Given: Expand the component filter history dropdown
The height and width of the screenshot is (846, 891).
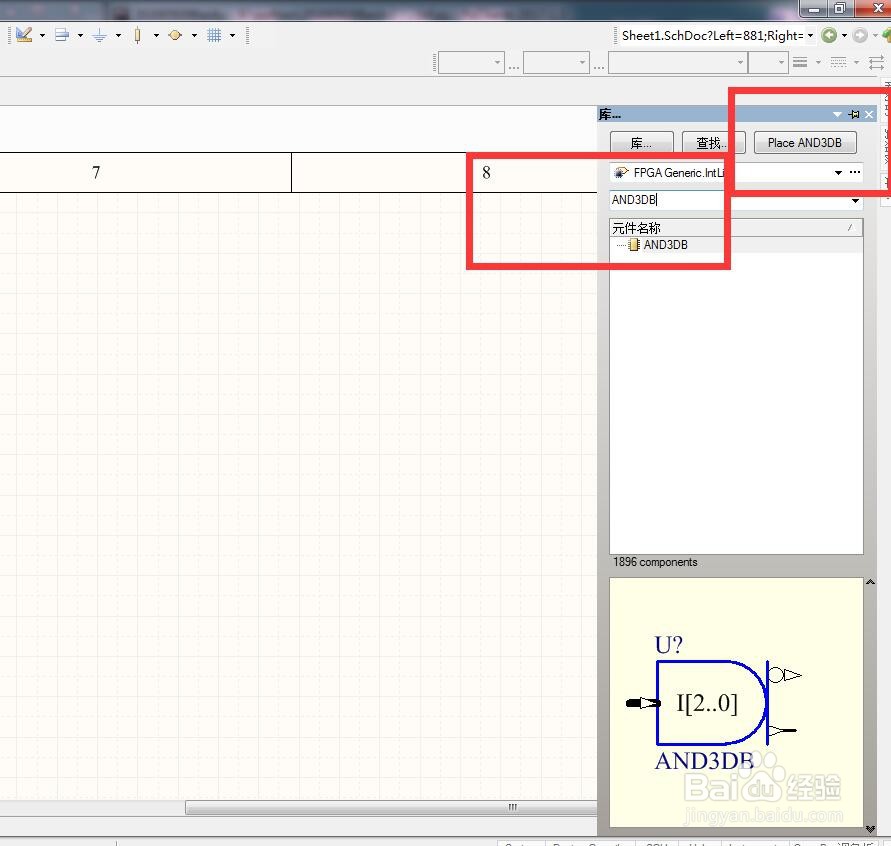Looking at the screenshot, I should coord(855,201).
